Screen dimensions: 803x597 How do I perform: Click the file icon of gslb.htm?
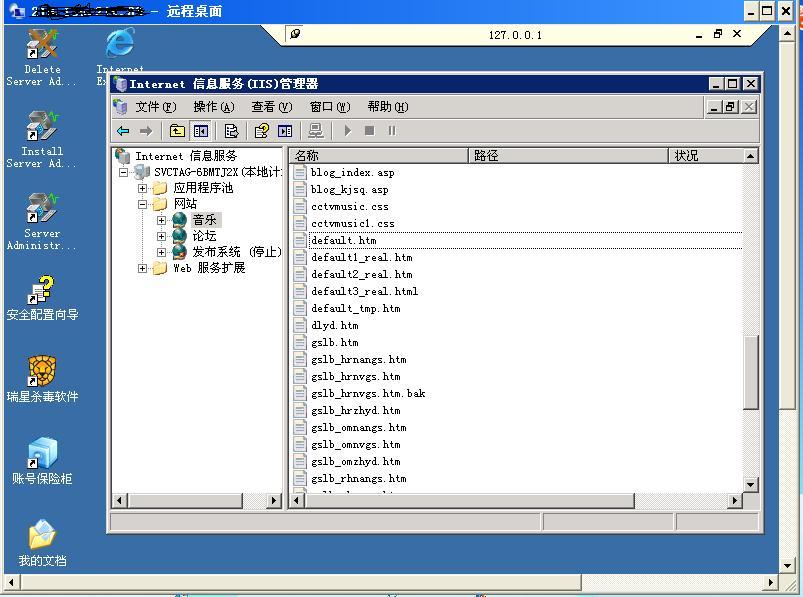pos(300,343)
